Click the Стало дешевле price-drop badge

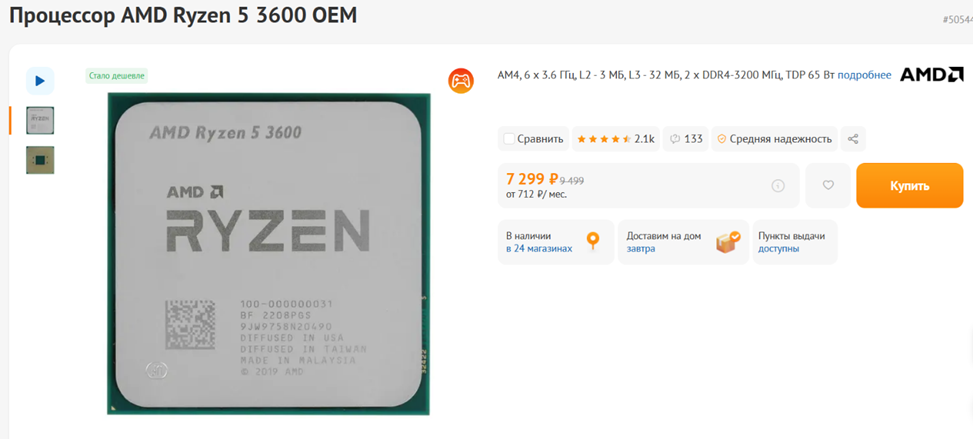[x=117, y=76]
